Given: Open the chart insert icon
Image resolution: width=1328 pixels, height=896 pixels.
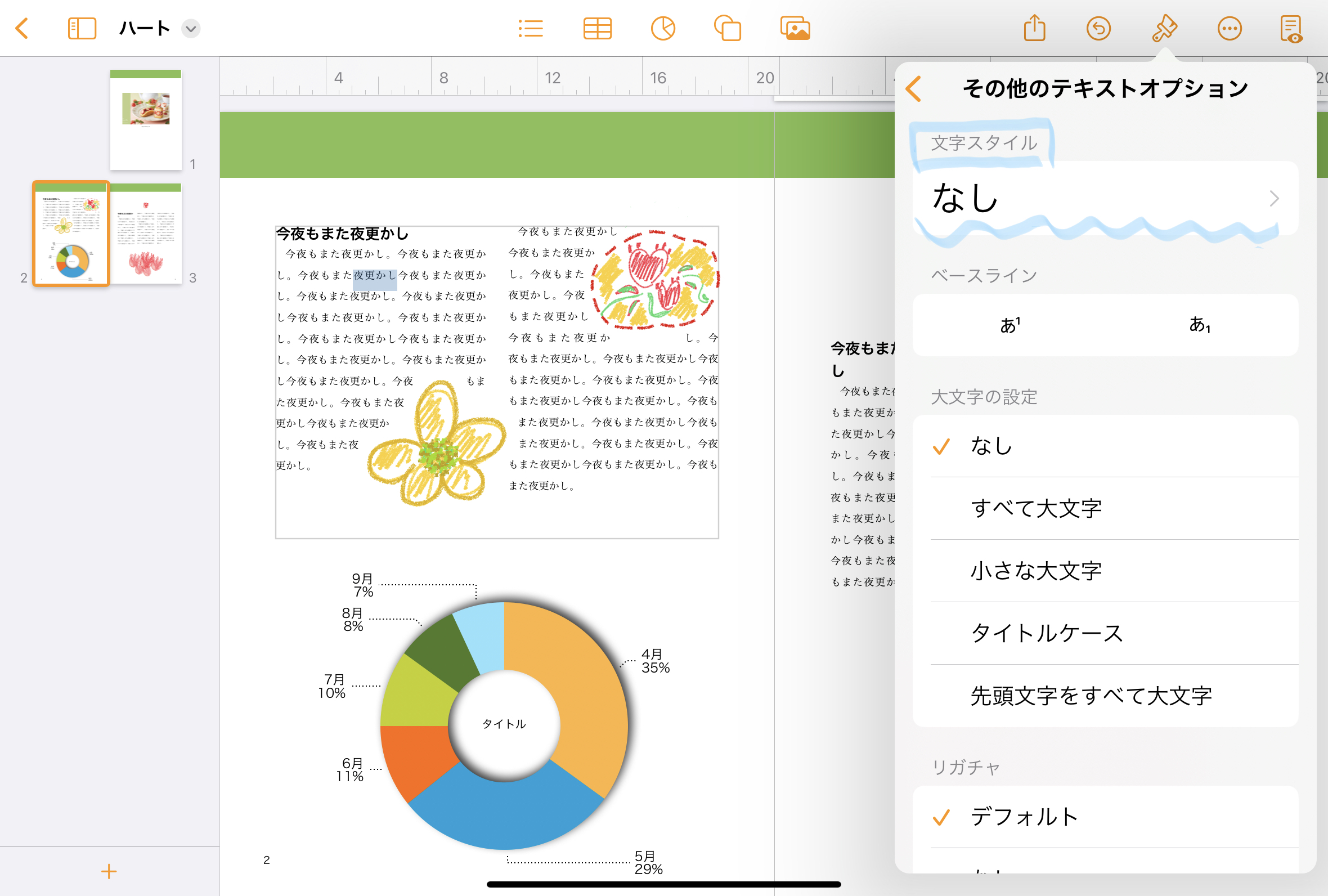Looking at the screenshot, I should [662, 28].
